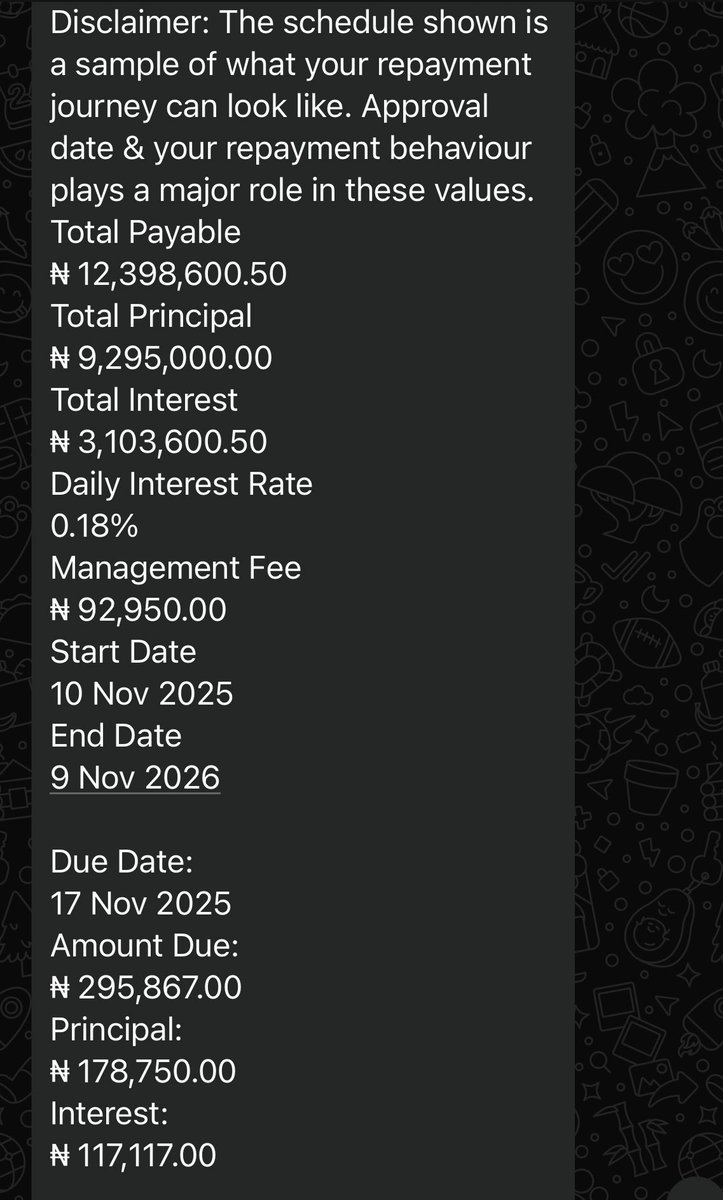
Task: Select the Total Payable amount ₦12,398,600.50
Action: [x=168, y=274]
